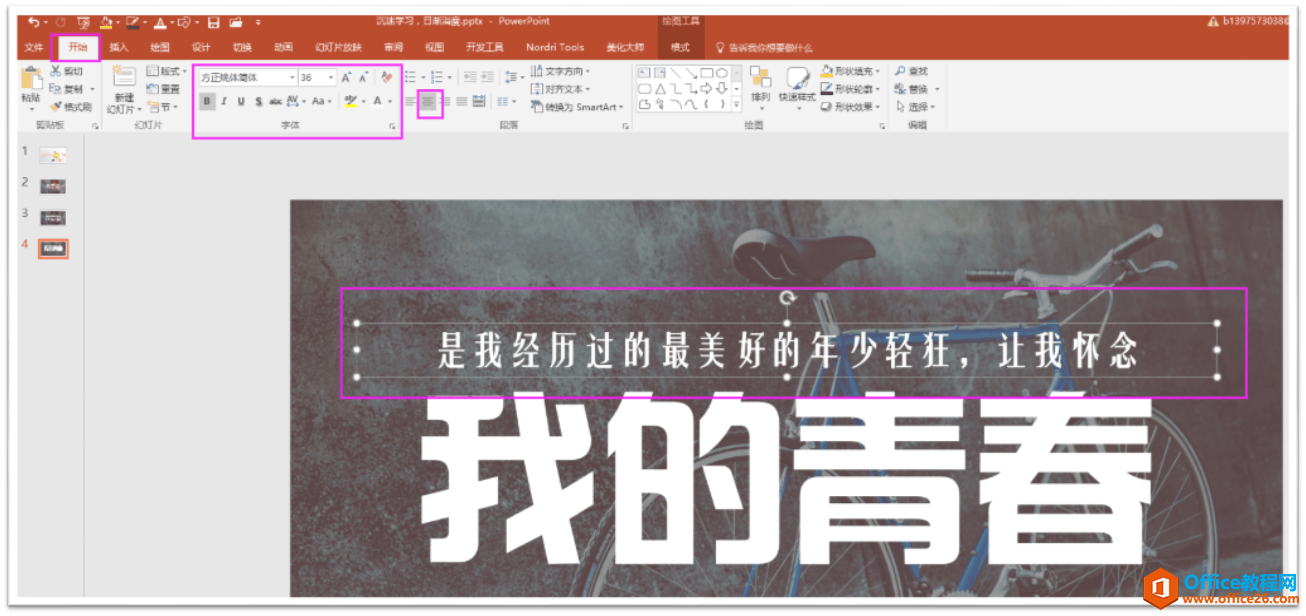Image resolution: width=1306 pixels, height=616 pixels.
Task: Toggle bold formatting on selected text
Action: [x=206, y=100]
